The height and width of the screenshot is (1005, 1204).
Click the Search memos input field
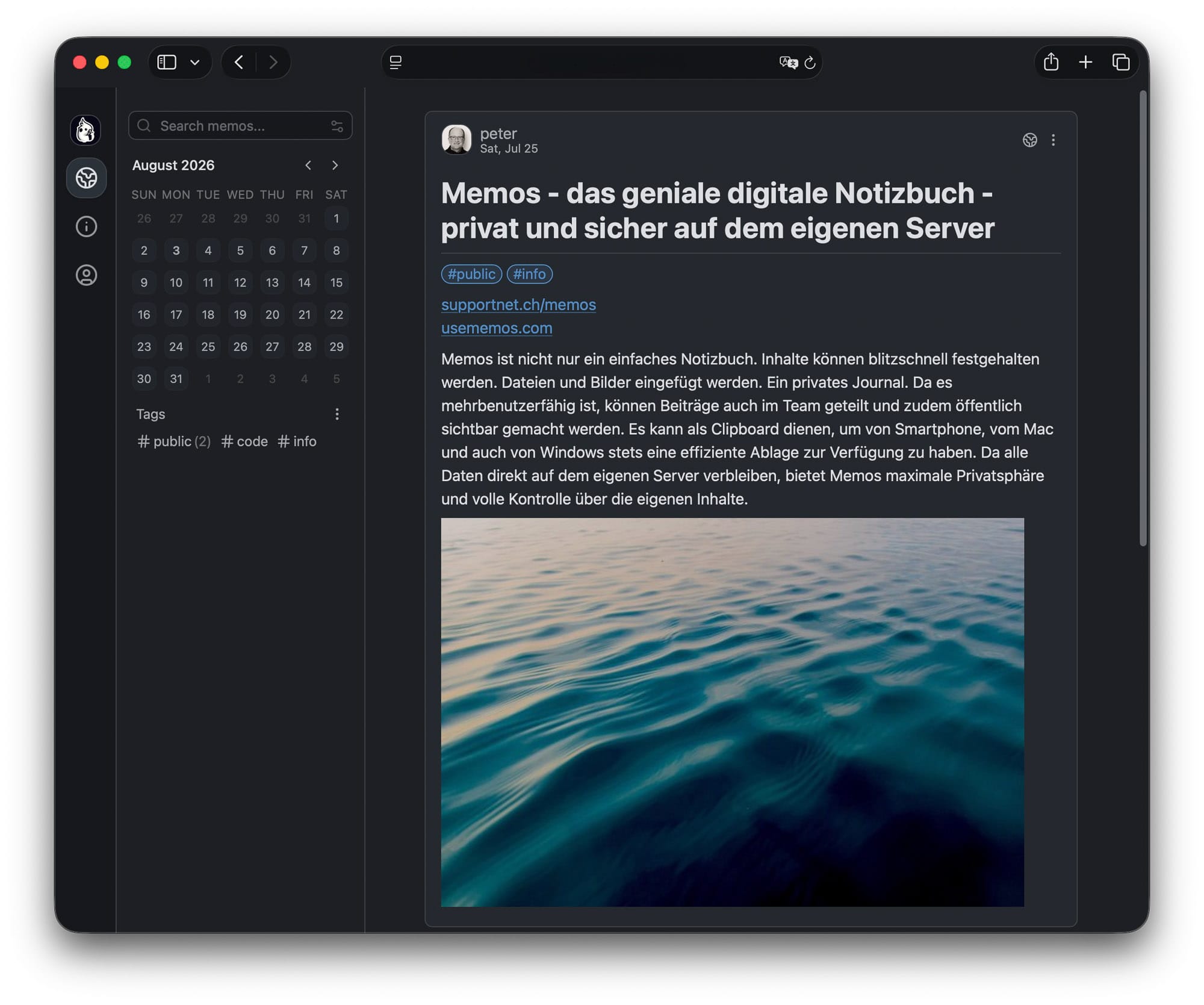tap(240, 126)
